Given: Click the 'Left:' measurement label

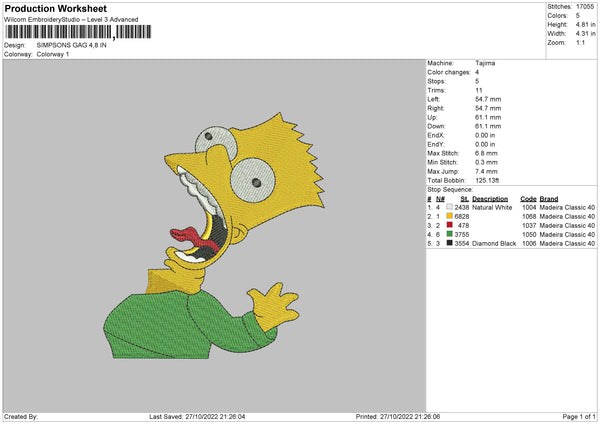Looking at the screenshot, I should click(x=434, y=99).
